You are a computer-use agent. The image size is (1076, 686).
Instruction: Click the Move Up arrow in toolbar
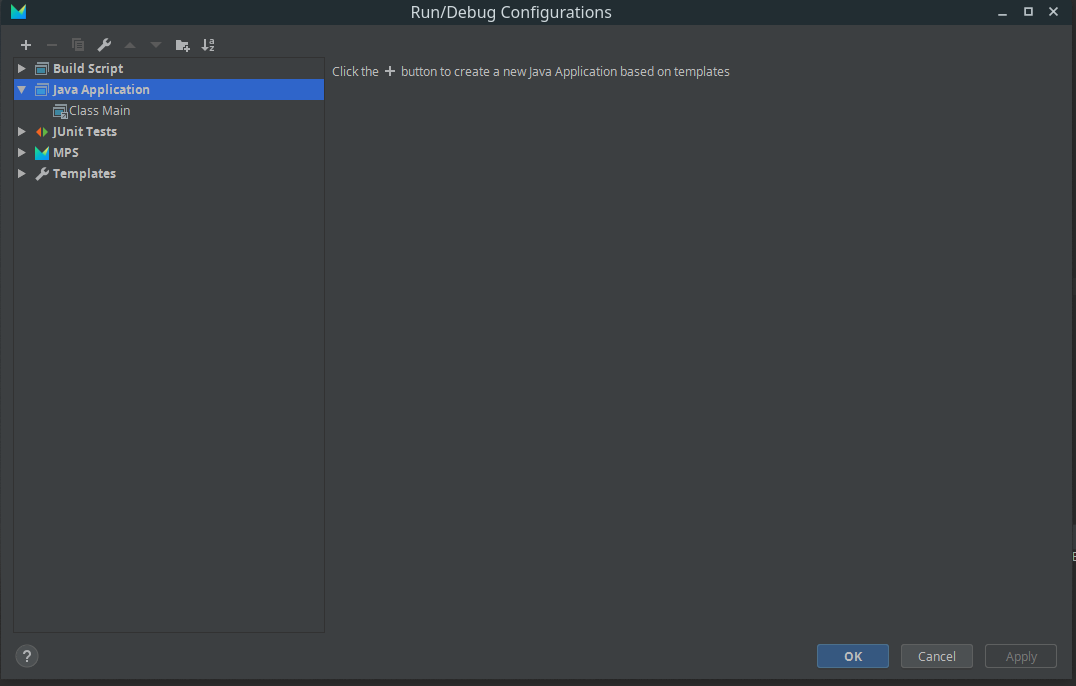[130, 45]
